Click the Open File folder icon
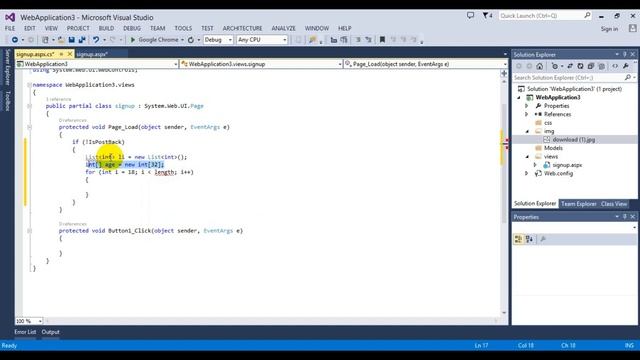 pos(61,40)
